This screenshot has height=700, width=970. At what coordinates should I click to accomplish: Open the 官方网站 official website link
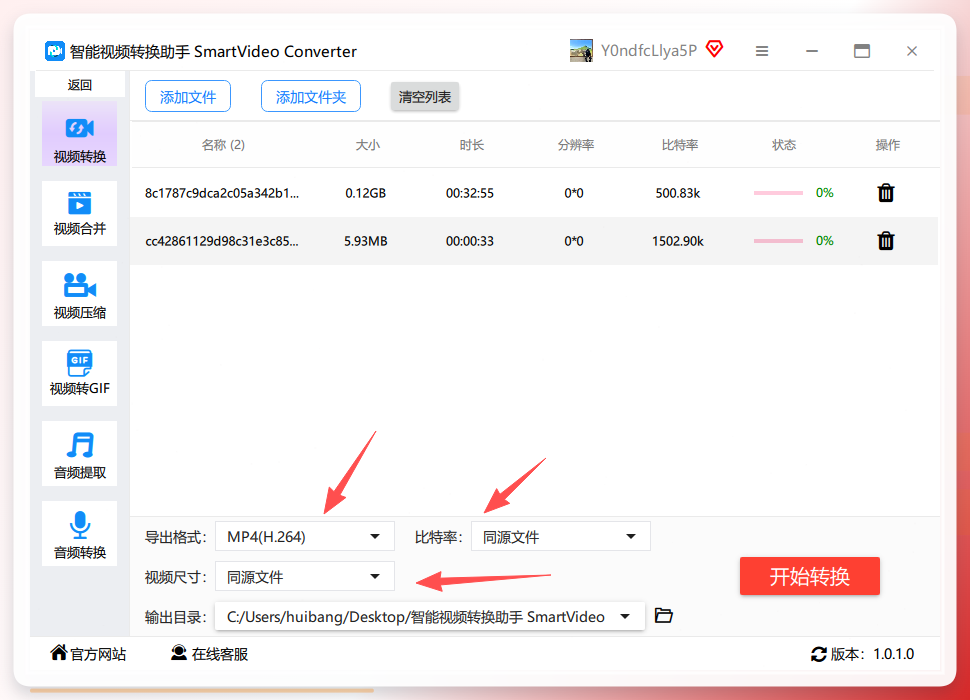pos(88,654)
